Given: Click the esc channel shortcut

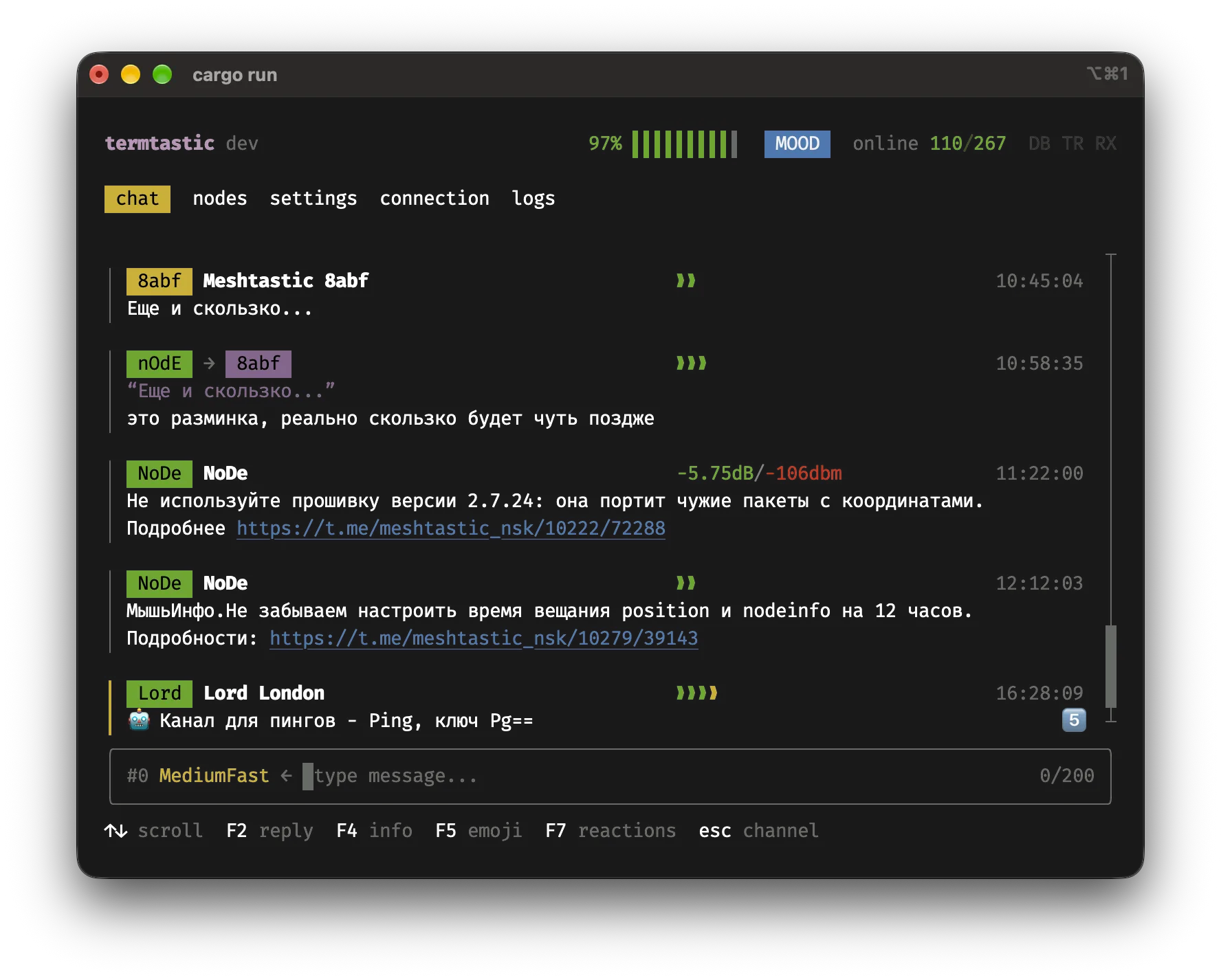Looking at the screenshot, I should click(759, 831).
